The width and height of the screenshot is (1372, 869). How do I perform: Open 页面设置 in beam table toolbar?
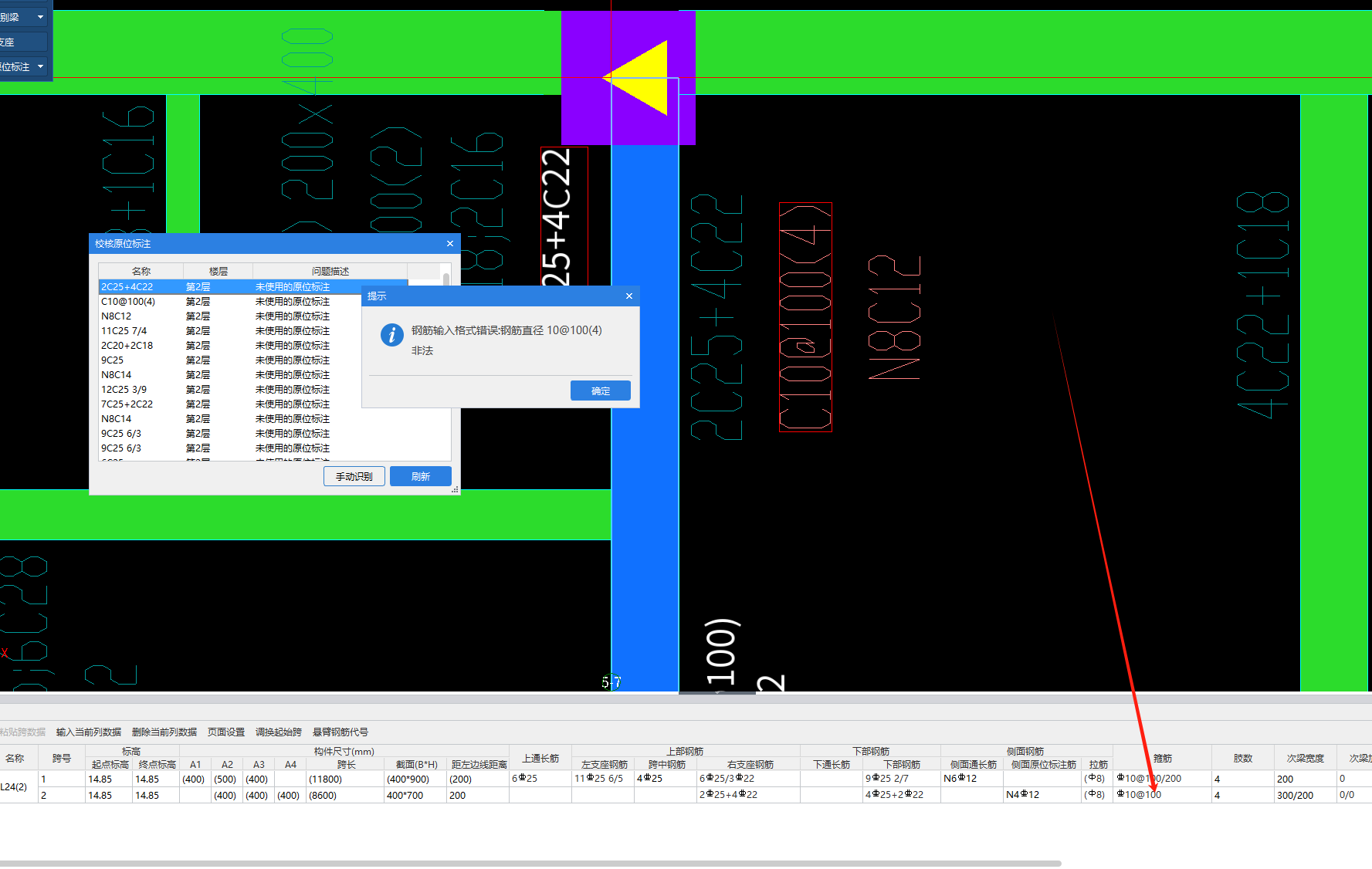click(x=226, y=732)
